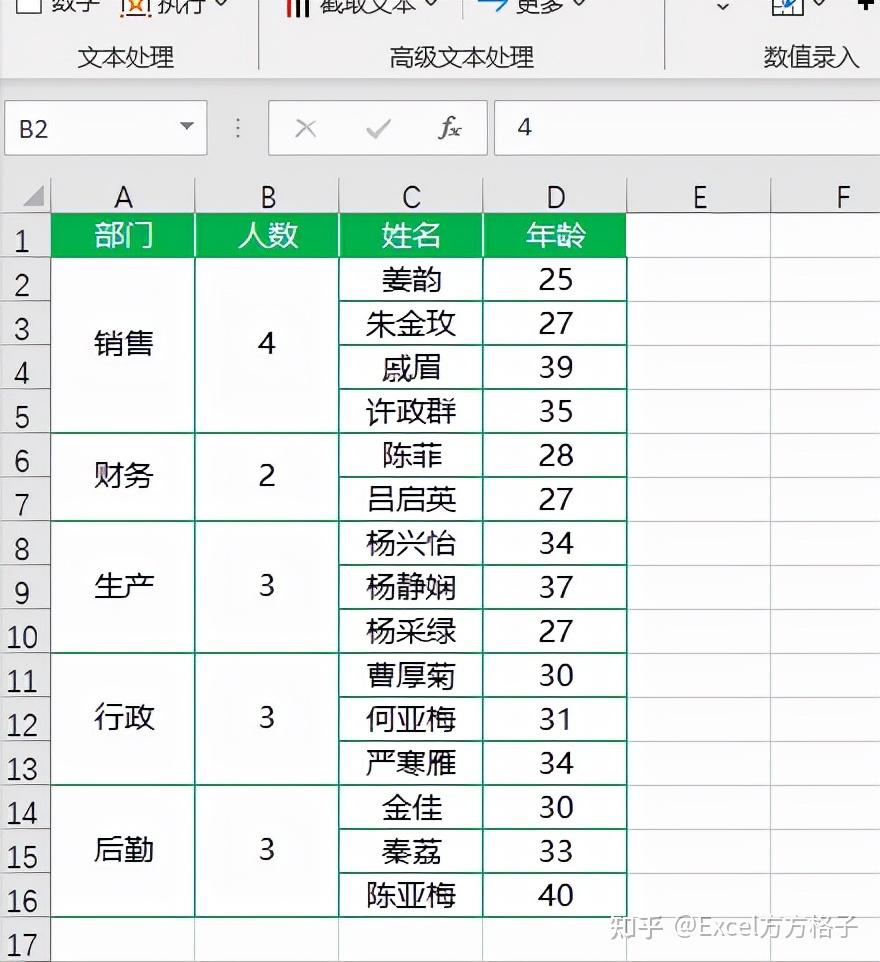This screenshot has height=962, width=880.
Task: Select the name cell 何亚梅
Action: [x=411, y=719]
